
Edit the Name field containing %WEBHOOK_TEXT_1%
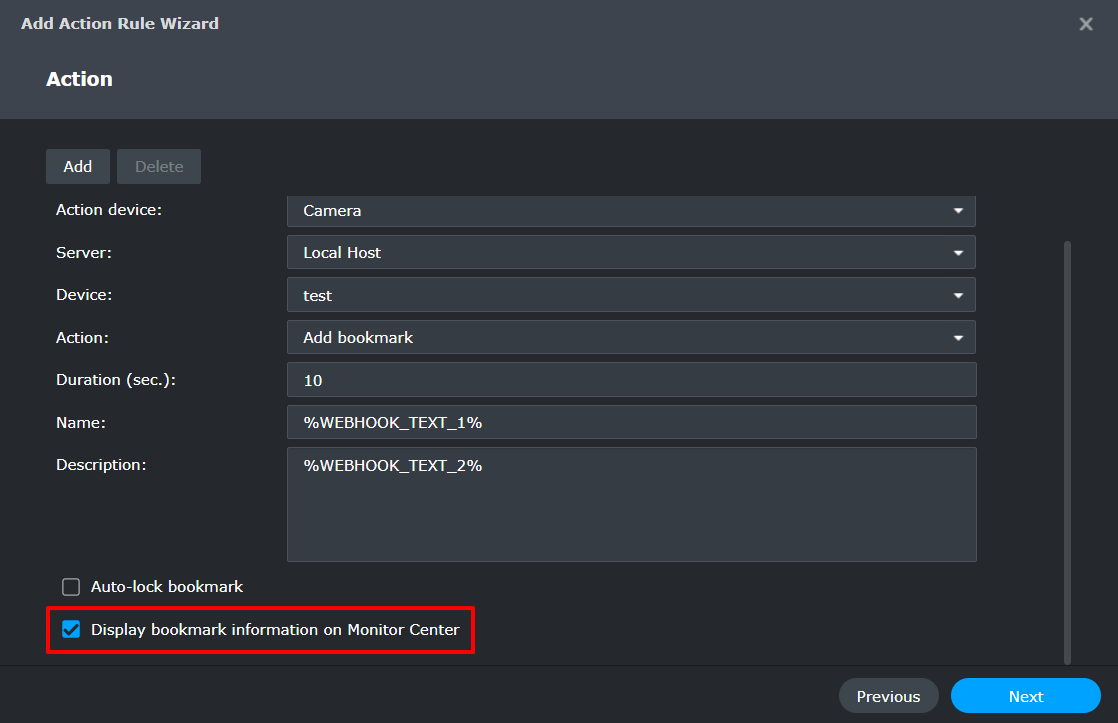point(630,422)
